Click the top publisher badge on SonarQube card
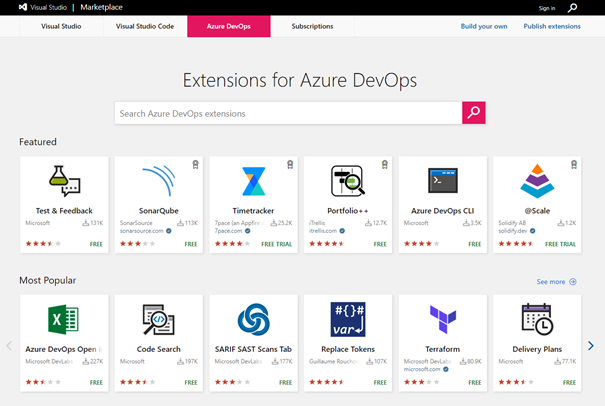 pos(196,165)
